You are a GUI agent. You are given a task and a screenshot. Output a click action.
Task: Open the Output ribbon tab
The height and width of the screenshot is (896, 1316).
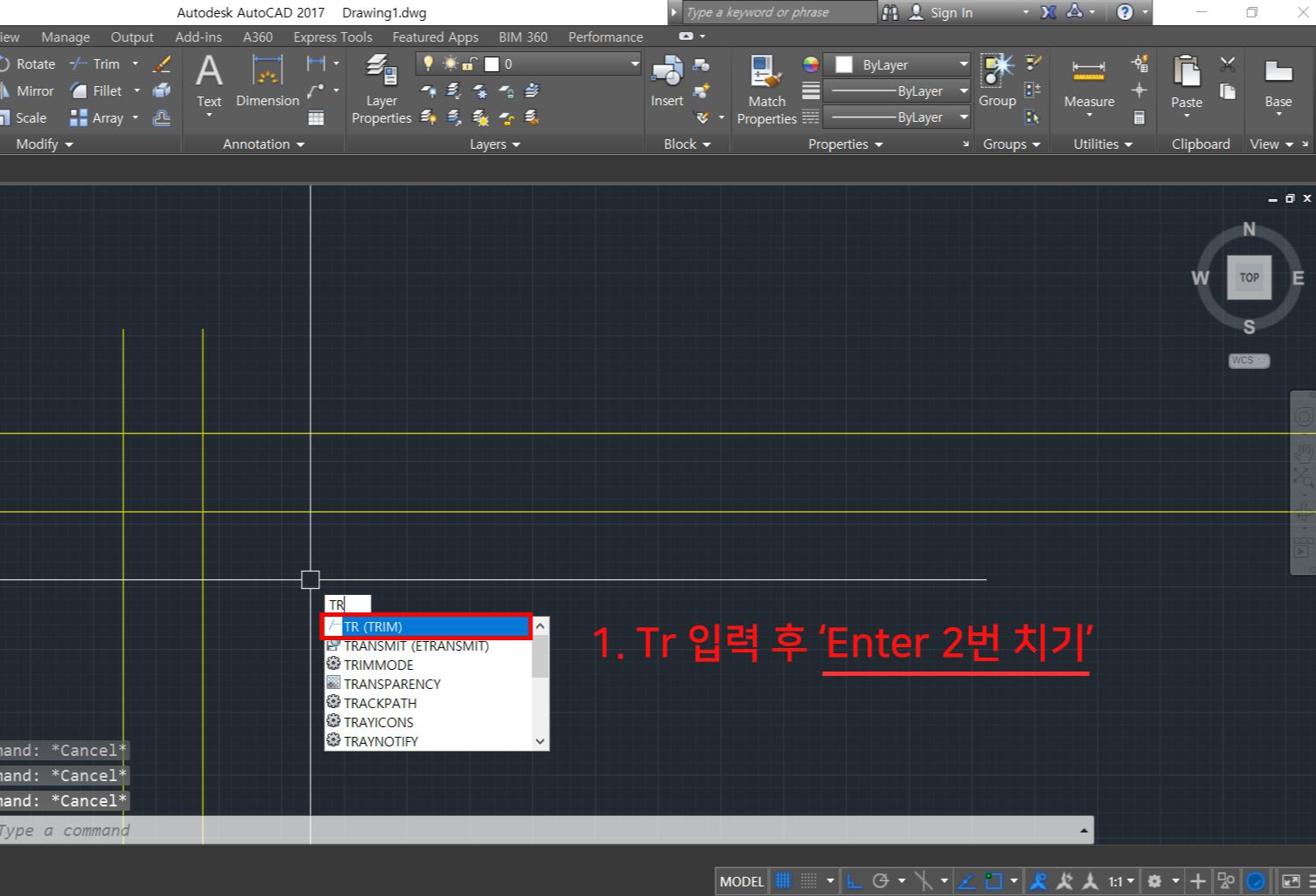click(x=132, y=37)
